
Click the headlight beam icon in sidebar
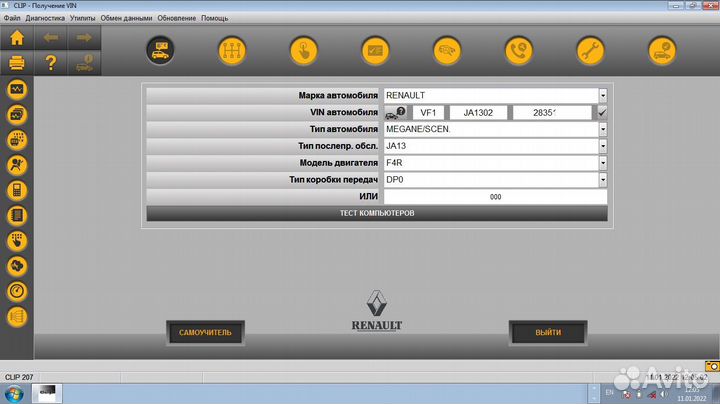pyautogui.click(x=17, y=317)
